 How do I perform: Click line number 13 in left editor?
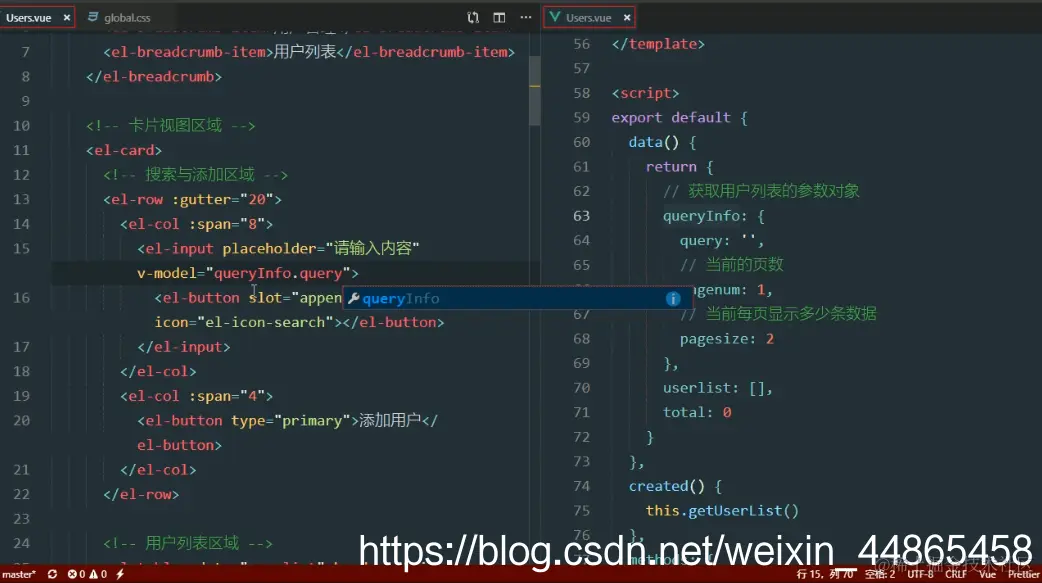point(21,199)
